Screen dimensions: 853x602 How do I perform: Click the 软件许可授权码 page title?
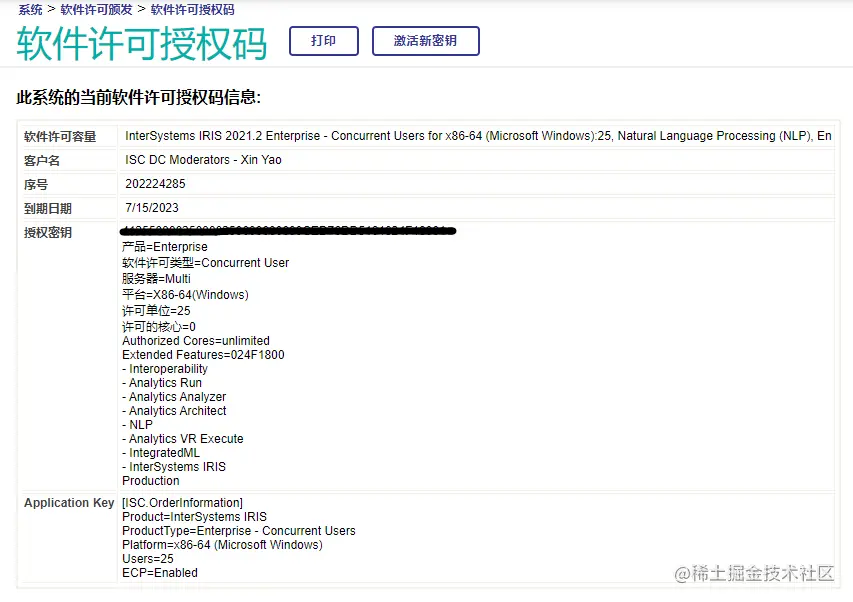141,44
